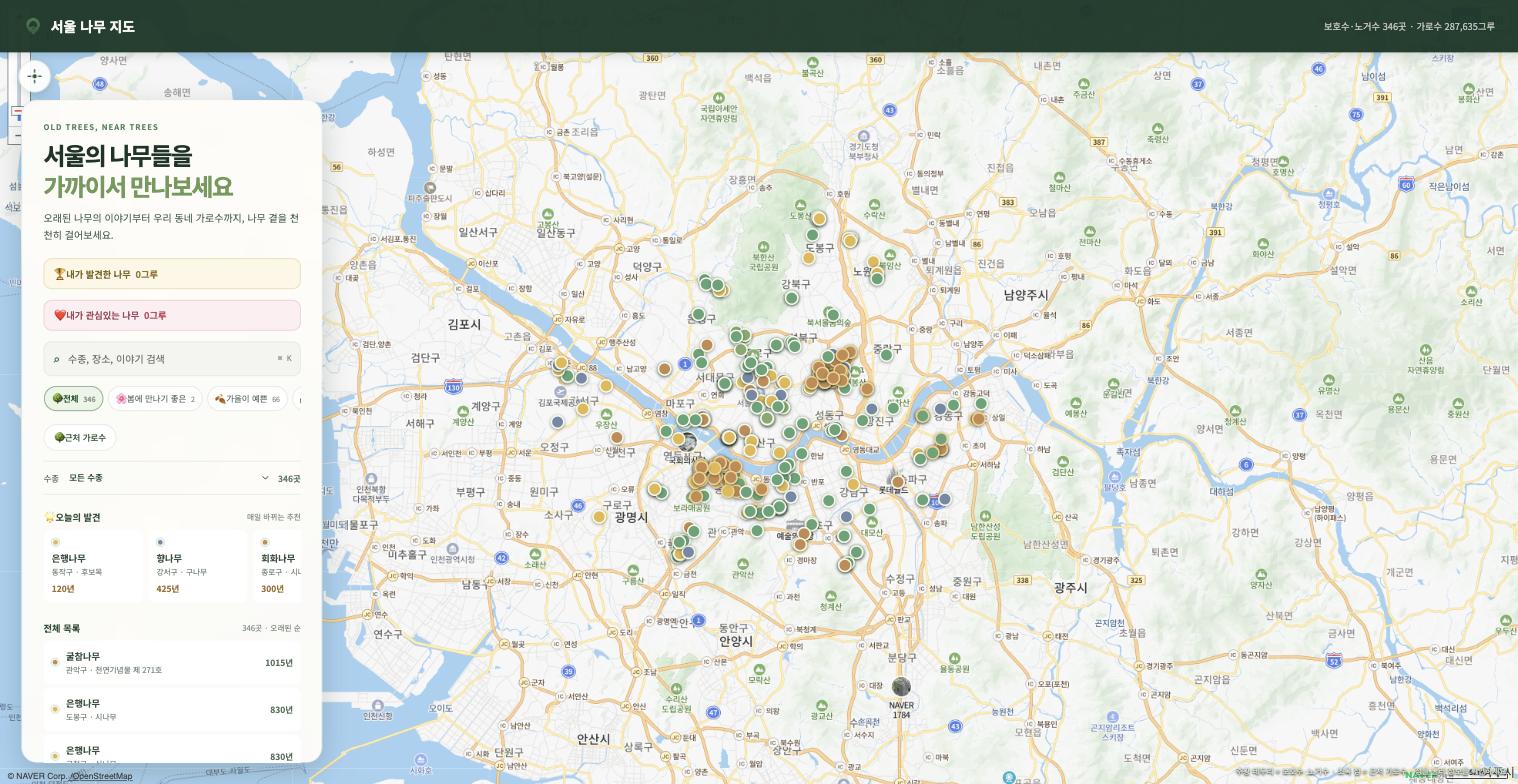
Task: Select brown tree marker left of 상일 label
Action: coord(978,418)
